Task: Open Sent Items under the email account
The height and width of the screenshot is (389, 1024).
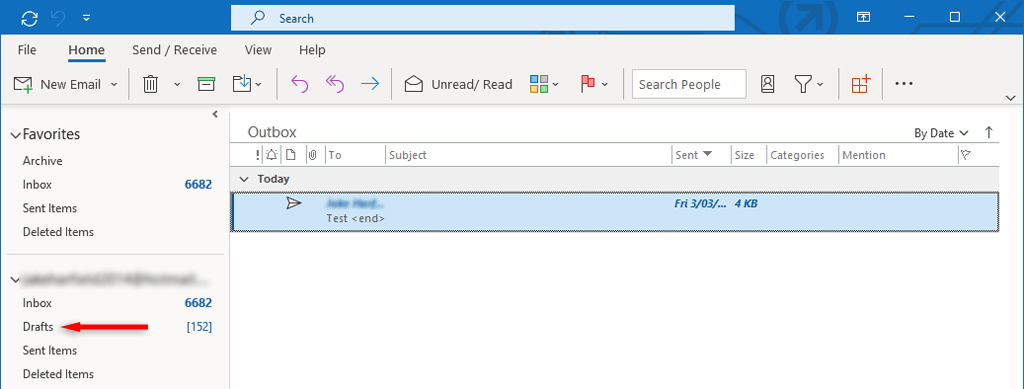Action: click(x=50, y=350)
